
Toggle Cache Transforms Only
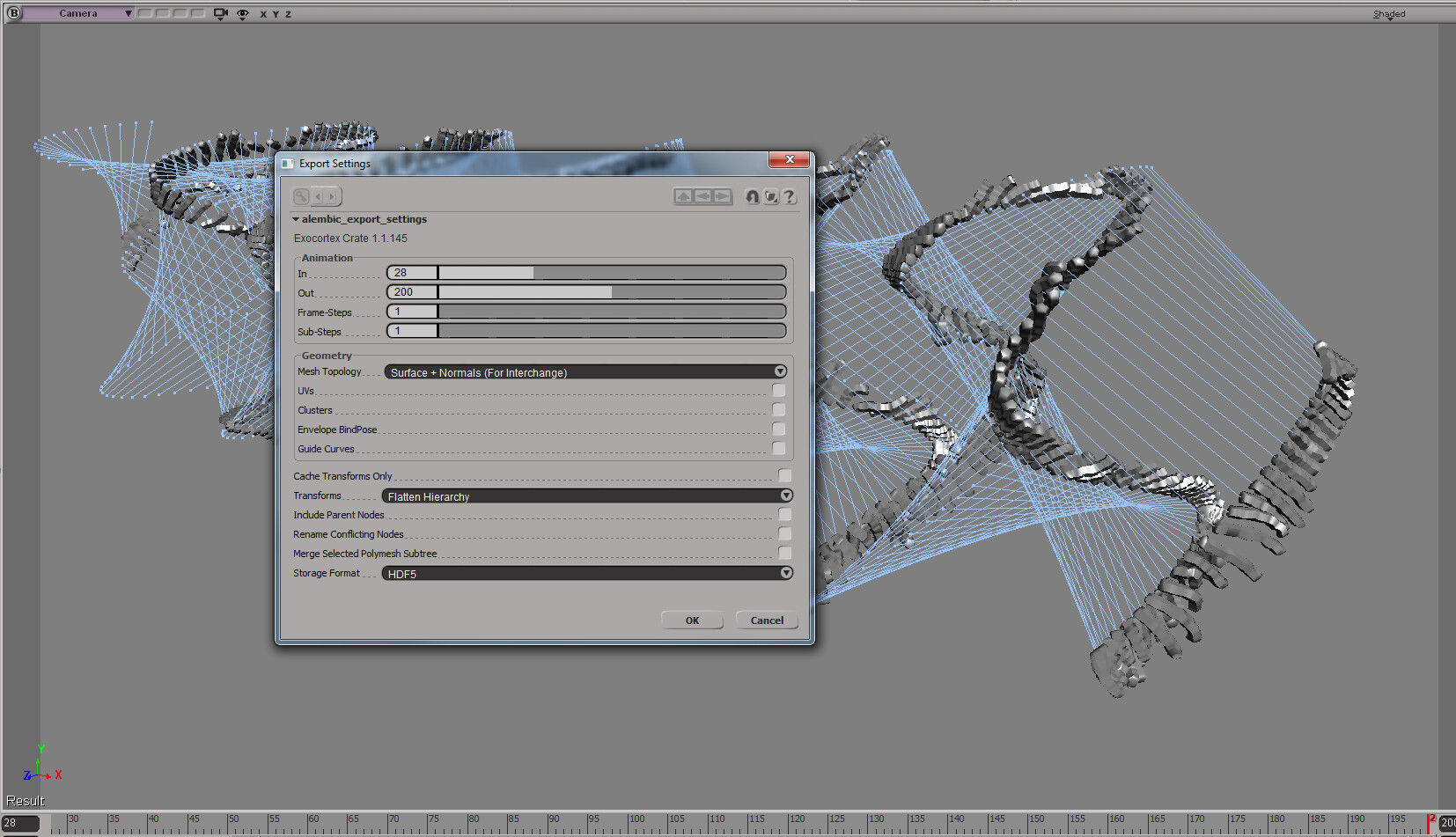tap(783, 475)
